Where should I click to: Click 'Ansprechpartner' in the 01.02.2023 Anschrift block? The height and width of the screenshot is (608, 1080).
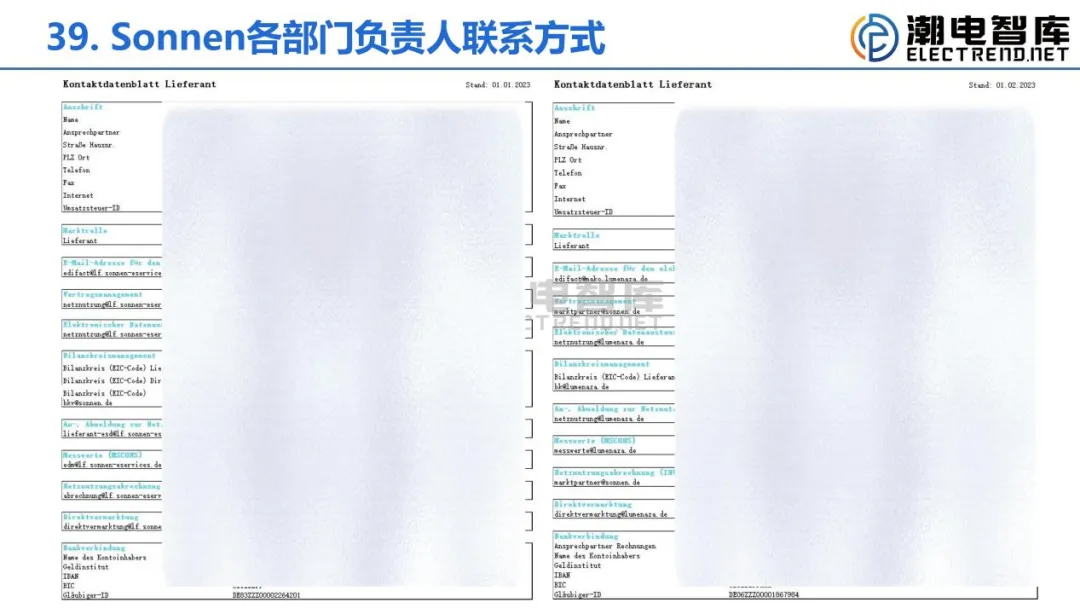(583, 134)
